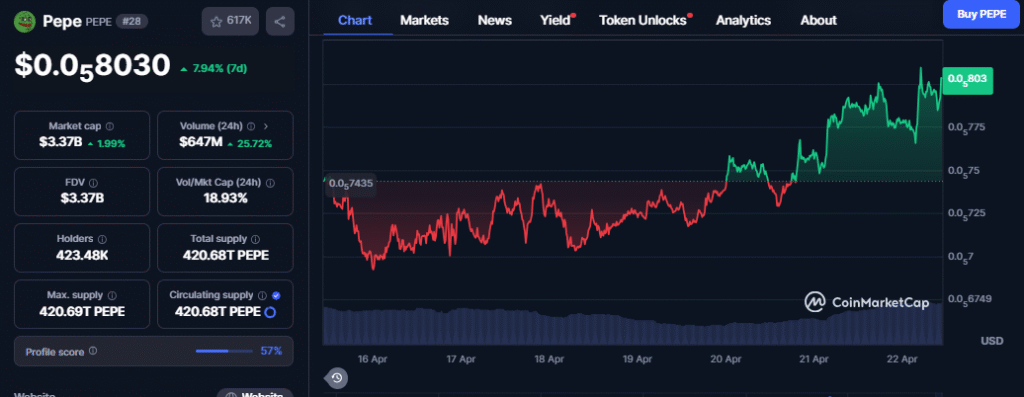1024x397 pixels.
Task: Open Vol/Mkt Cap (24h) info icon
Action: (270, 183)
